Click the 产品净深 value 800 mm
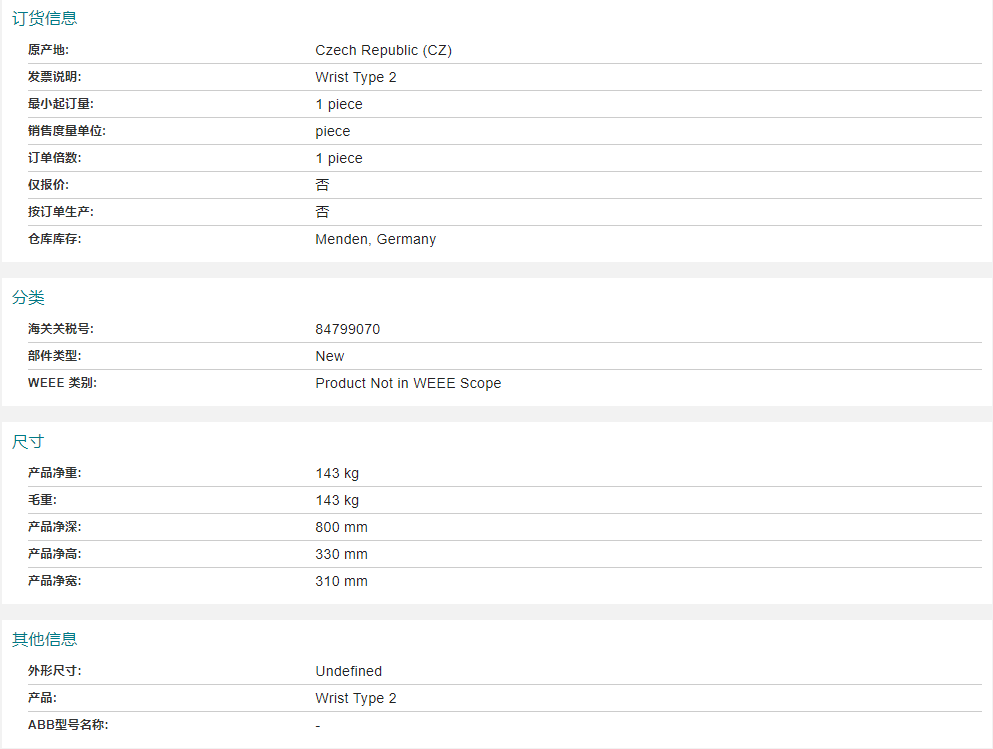Screen dimensions: 993x749 coord(341,527)
